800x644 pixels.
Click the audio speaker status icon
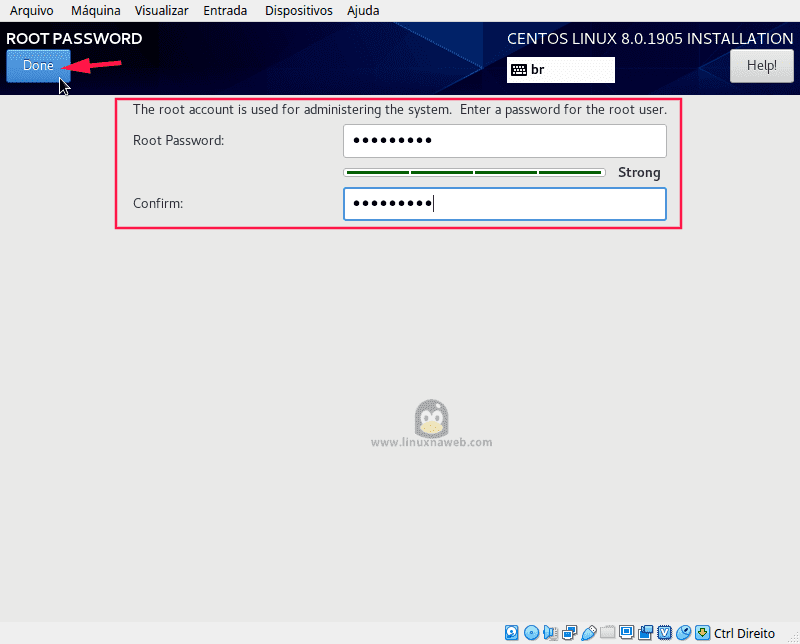tap(551, 633)
